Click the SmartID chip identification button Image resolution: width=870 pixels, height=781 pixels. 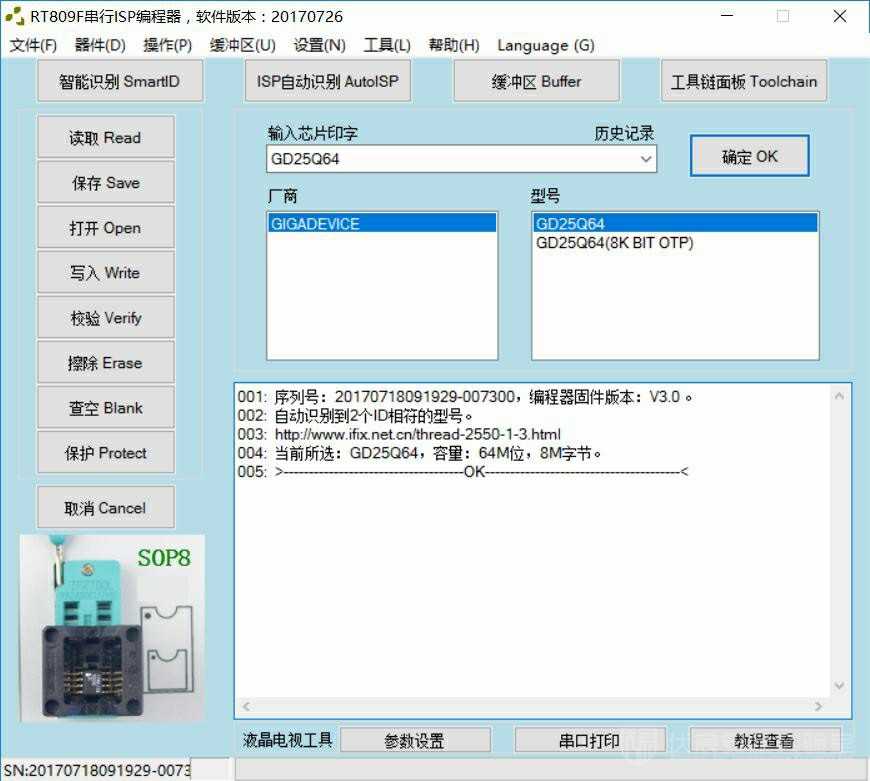(x=120, y=81)
